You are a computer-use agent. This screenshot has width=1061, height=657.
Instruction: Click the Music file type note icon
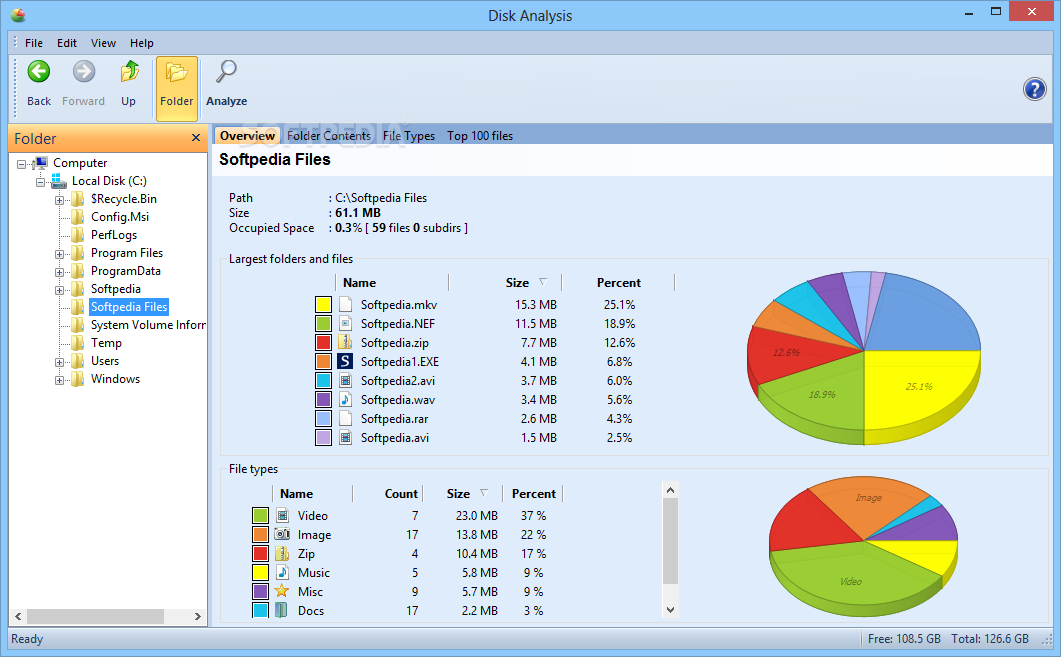click(x=282, y=572)
